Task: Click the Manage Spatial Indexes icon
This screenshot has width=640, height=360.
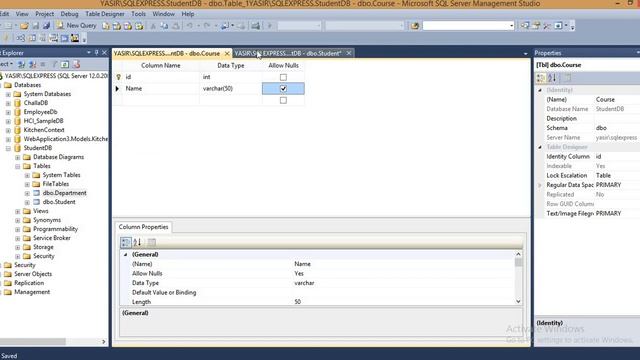Action: click(x=75, y=38)
